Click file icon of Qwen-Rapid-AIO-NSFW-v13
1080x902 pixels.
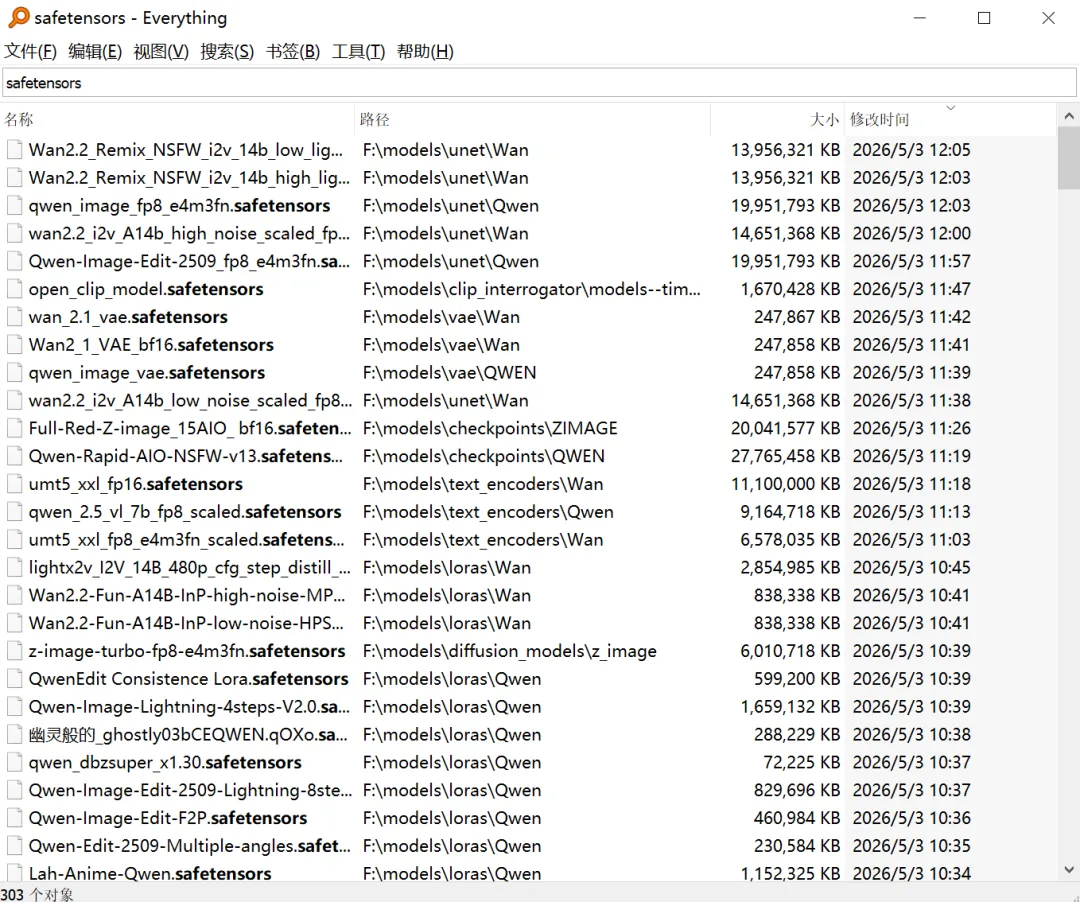pyautogui.click(x=14, y=457)
